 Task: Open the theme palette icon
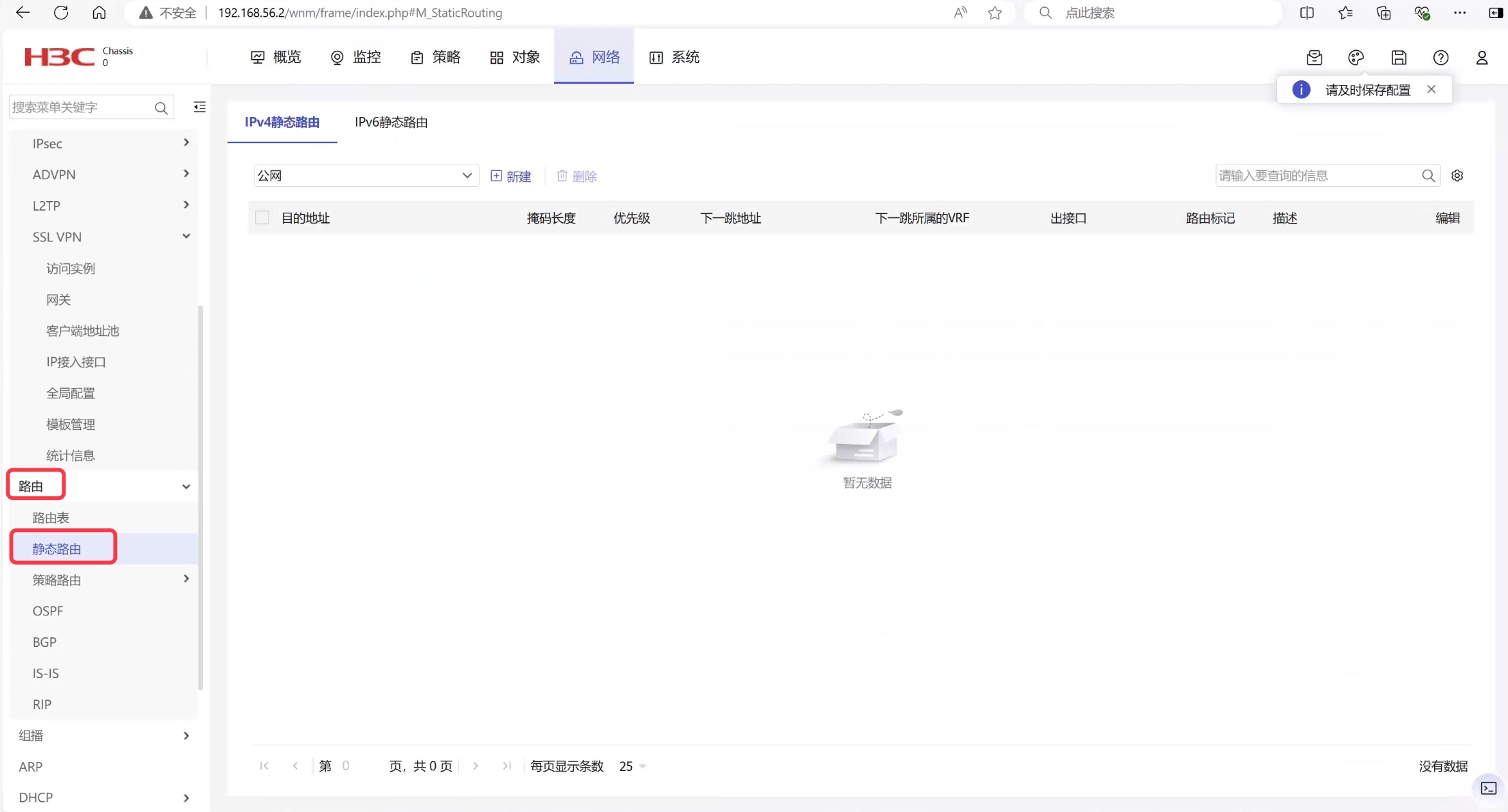(1356, 58)
